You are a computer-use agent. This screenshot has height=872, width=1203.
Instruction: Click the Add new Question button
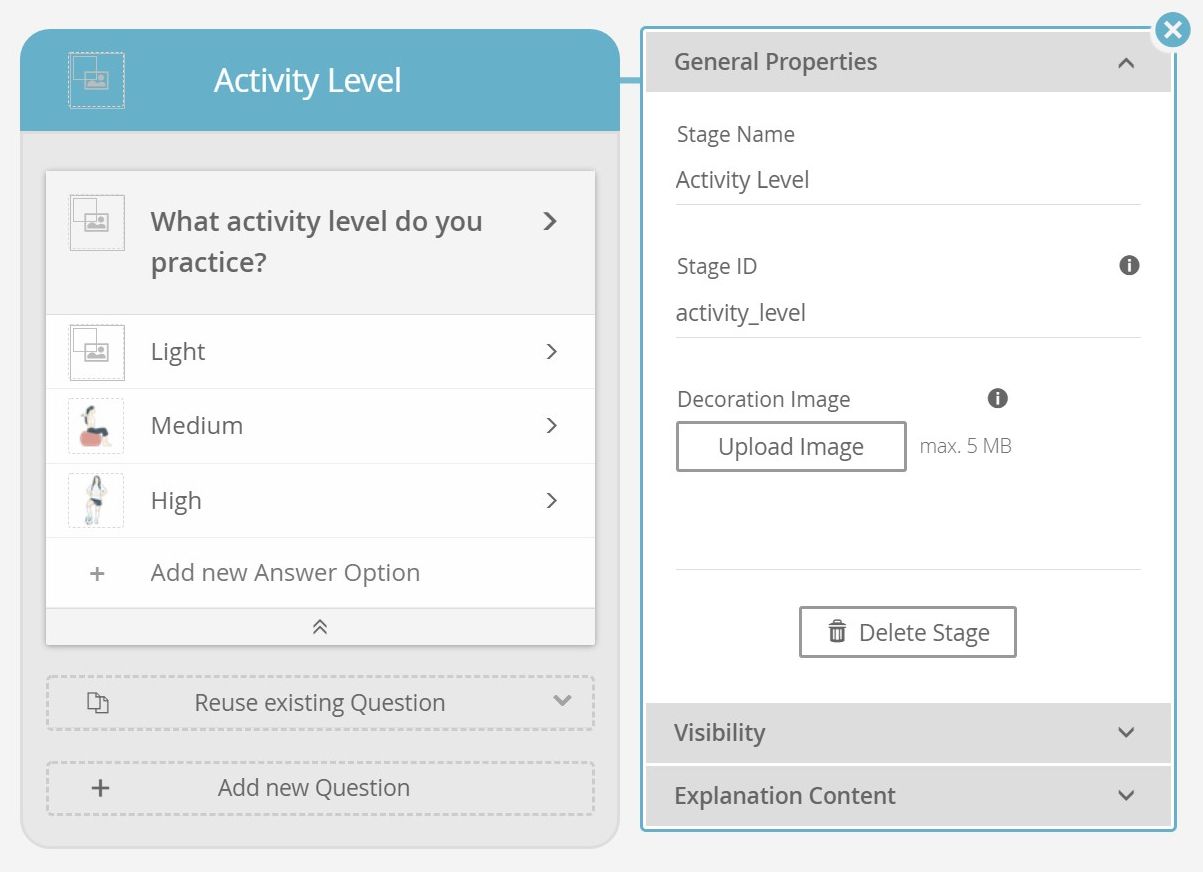tap(320, 788)
